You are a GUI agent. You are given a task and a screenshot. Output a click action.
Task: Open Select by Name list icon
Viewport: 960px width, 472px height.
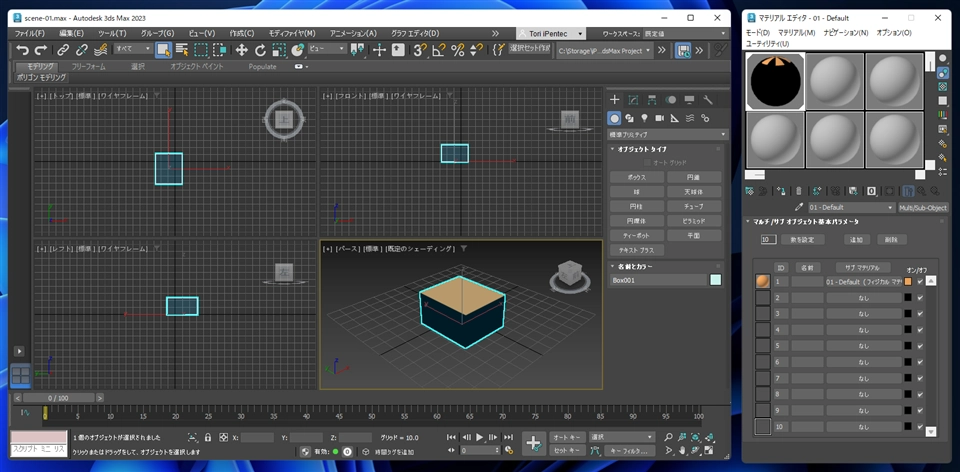[x=182, y=50]
